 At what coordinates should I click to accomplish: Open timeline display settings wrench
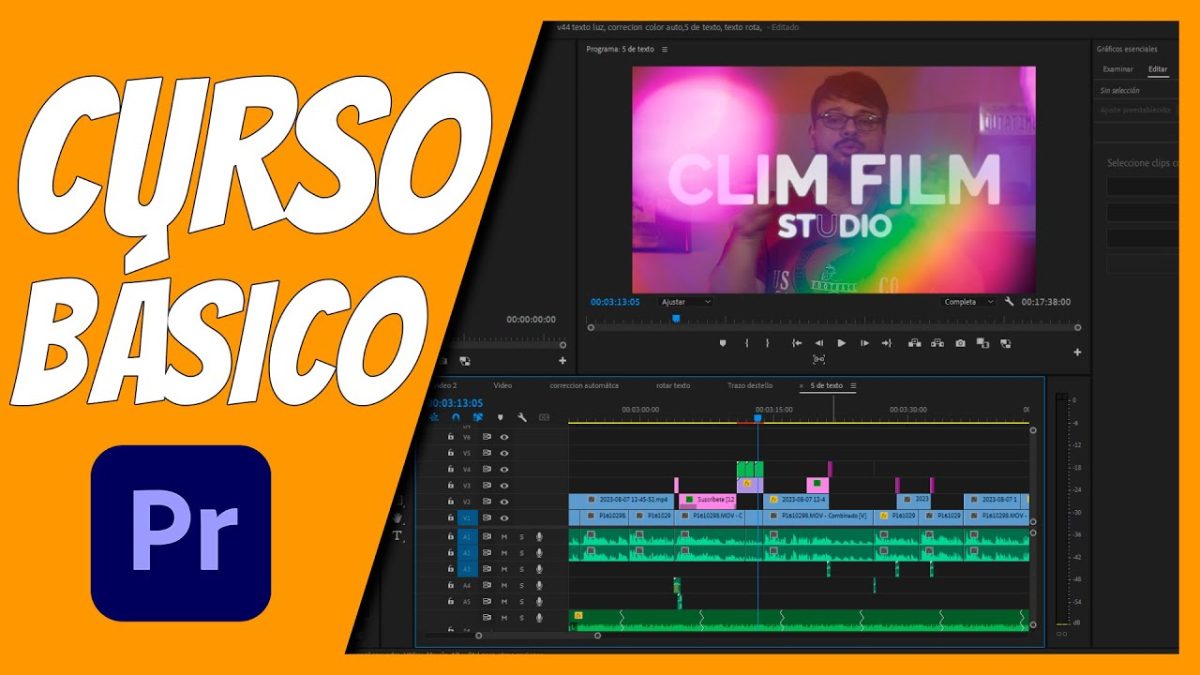pos(521,417)
